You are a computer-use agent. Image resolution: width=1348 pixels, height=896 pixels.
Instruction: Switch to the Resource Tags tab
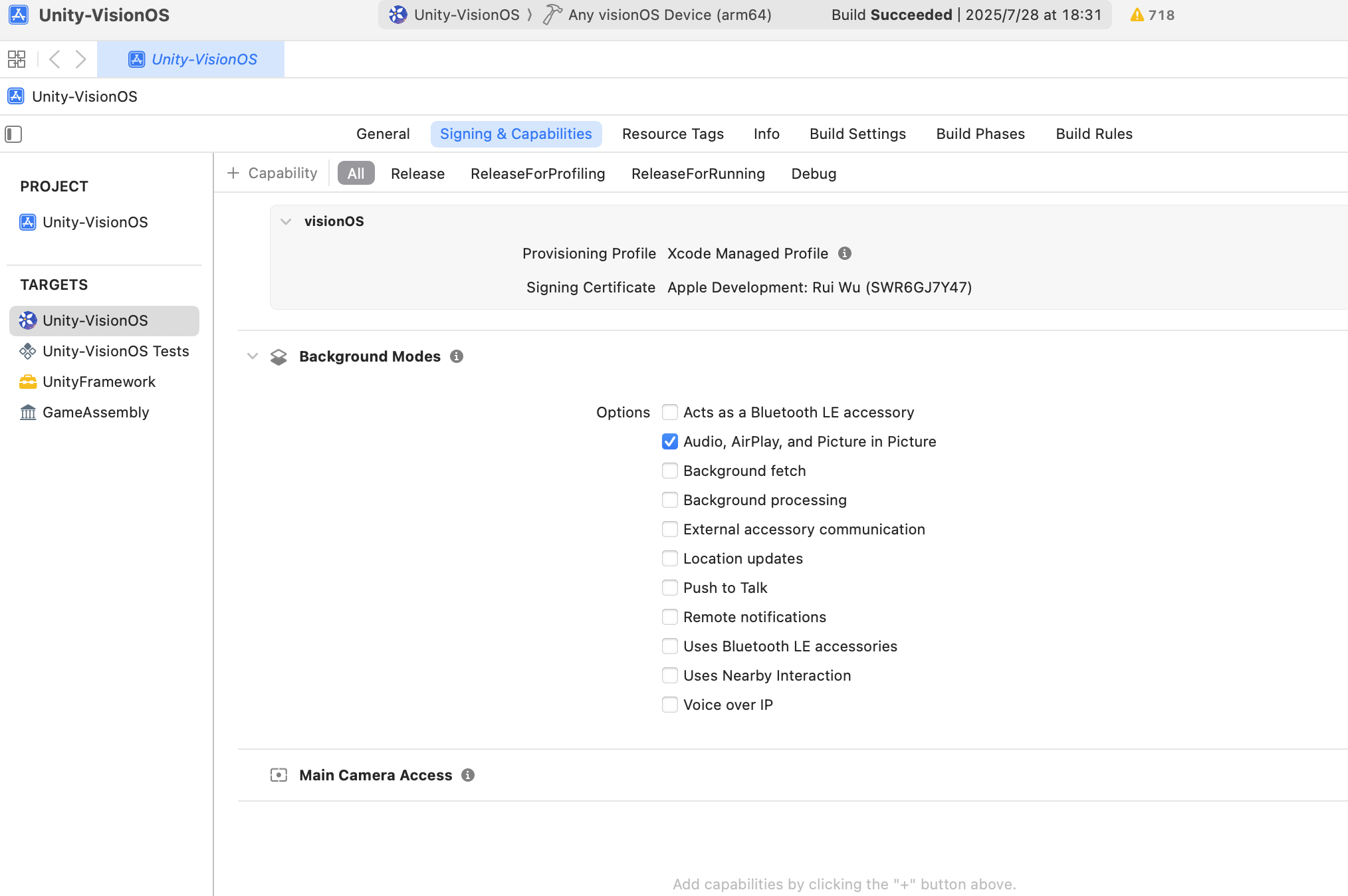tap(673, 134)
